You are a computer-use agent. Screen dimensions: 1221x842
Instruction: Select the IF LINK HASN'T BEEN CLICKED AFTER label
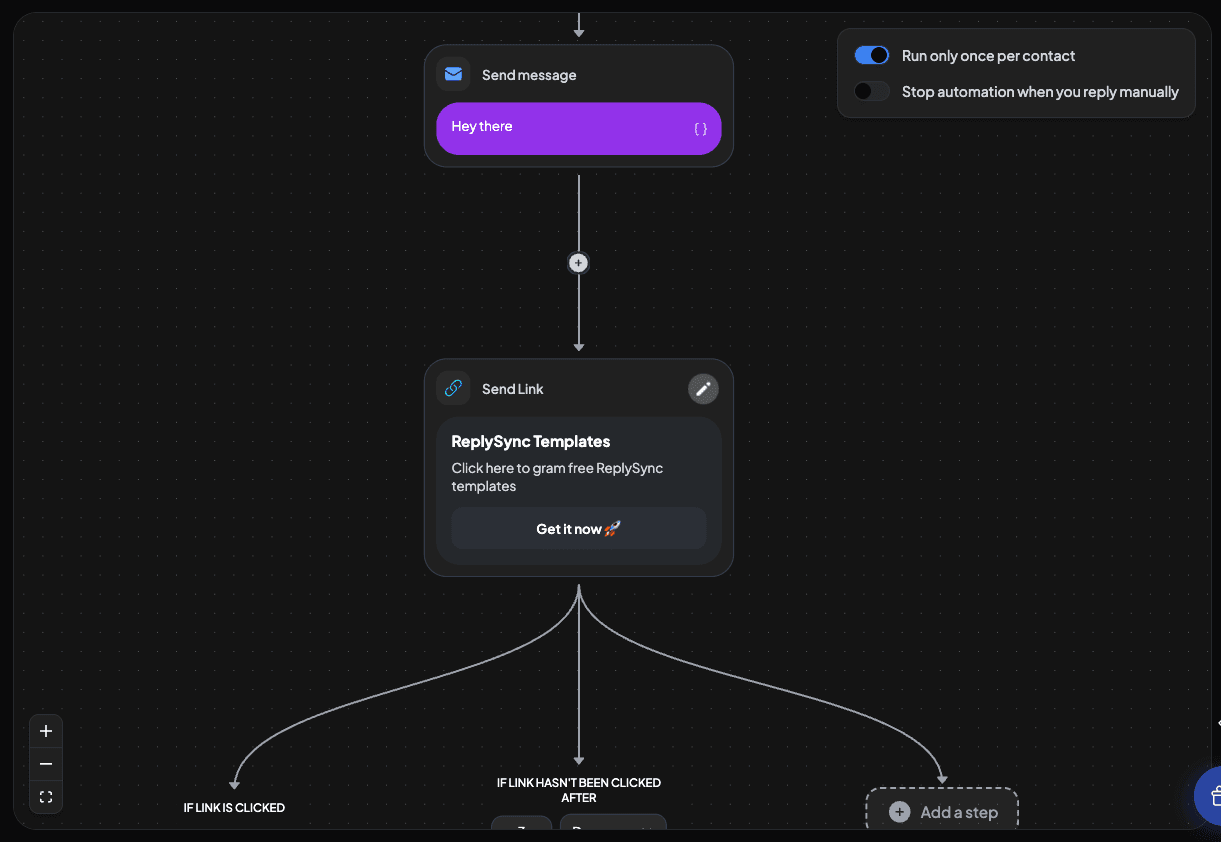click(578, 790)
